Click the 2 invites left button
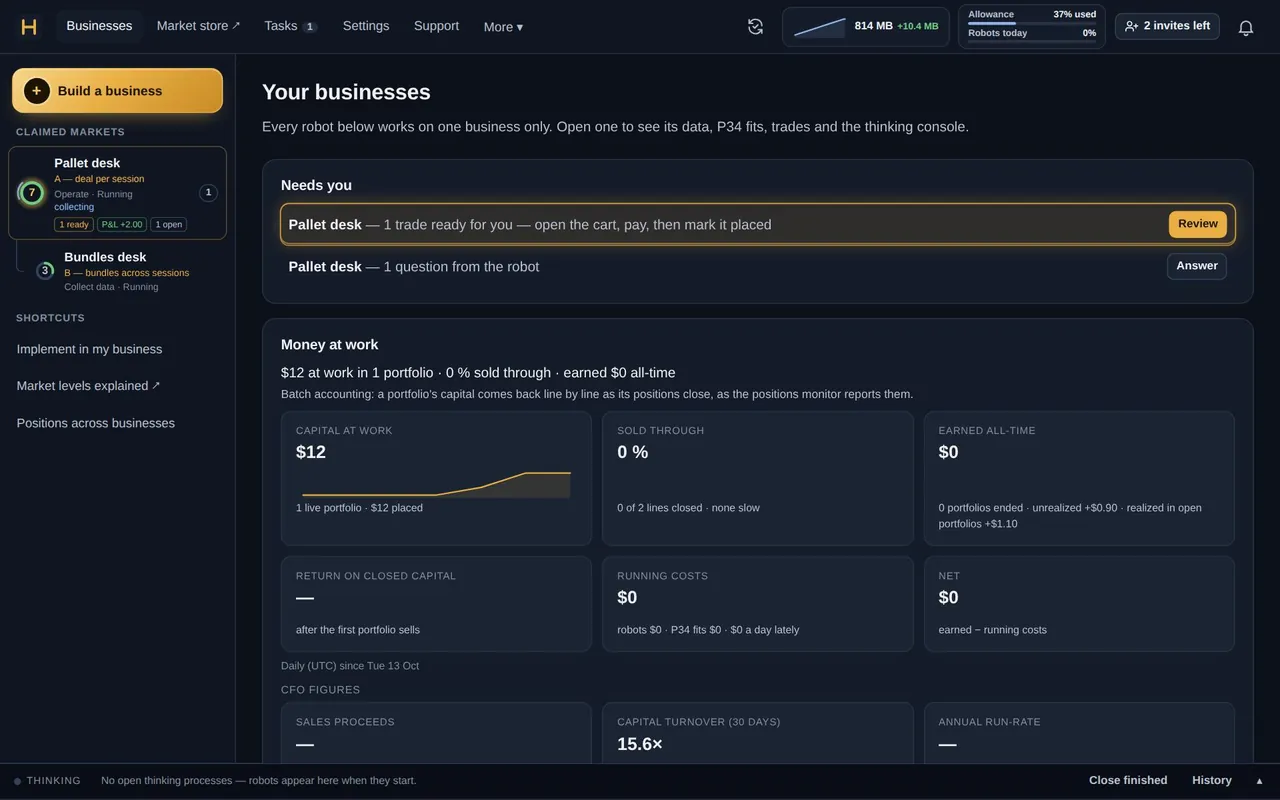This screenshot has width=1280, height=800. (x=1167, y=26)
